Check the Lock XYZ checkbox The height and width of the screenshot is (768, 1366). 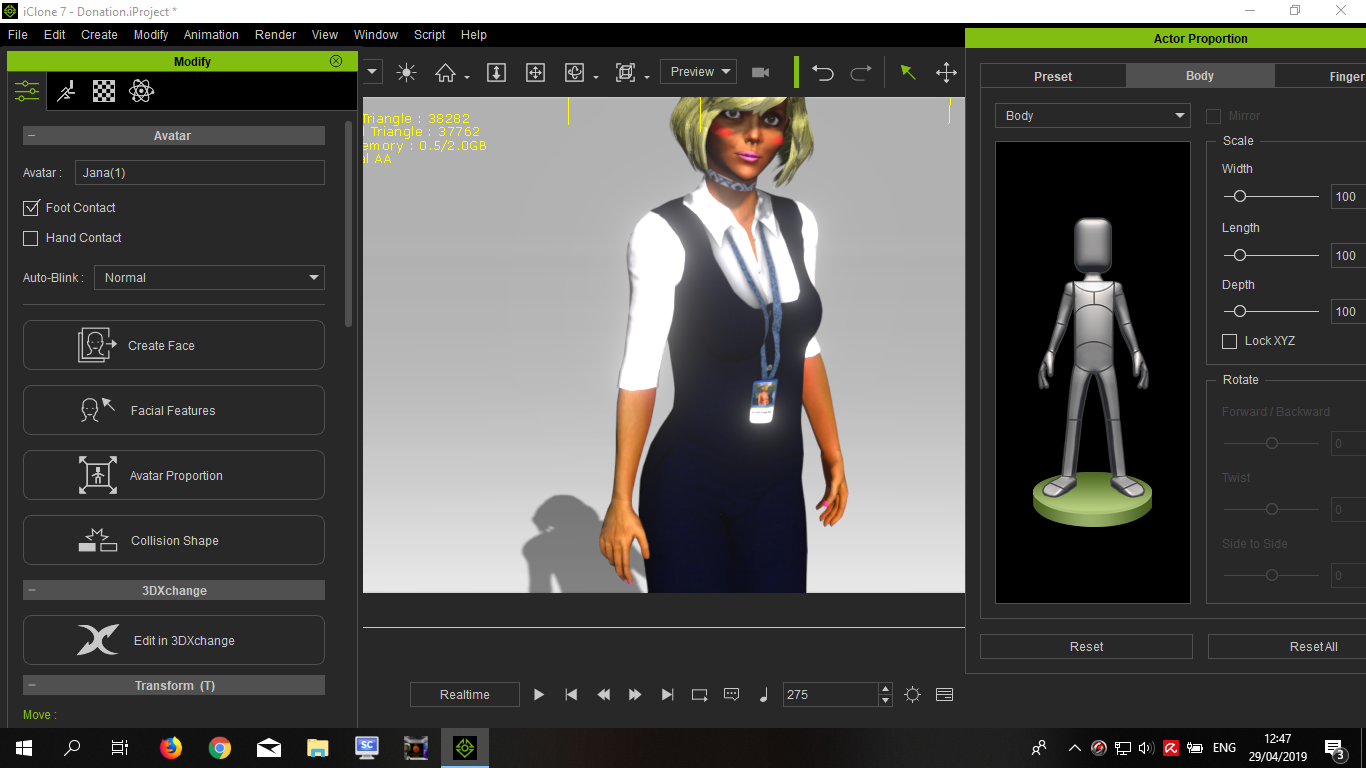pos(1230,341)
